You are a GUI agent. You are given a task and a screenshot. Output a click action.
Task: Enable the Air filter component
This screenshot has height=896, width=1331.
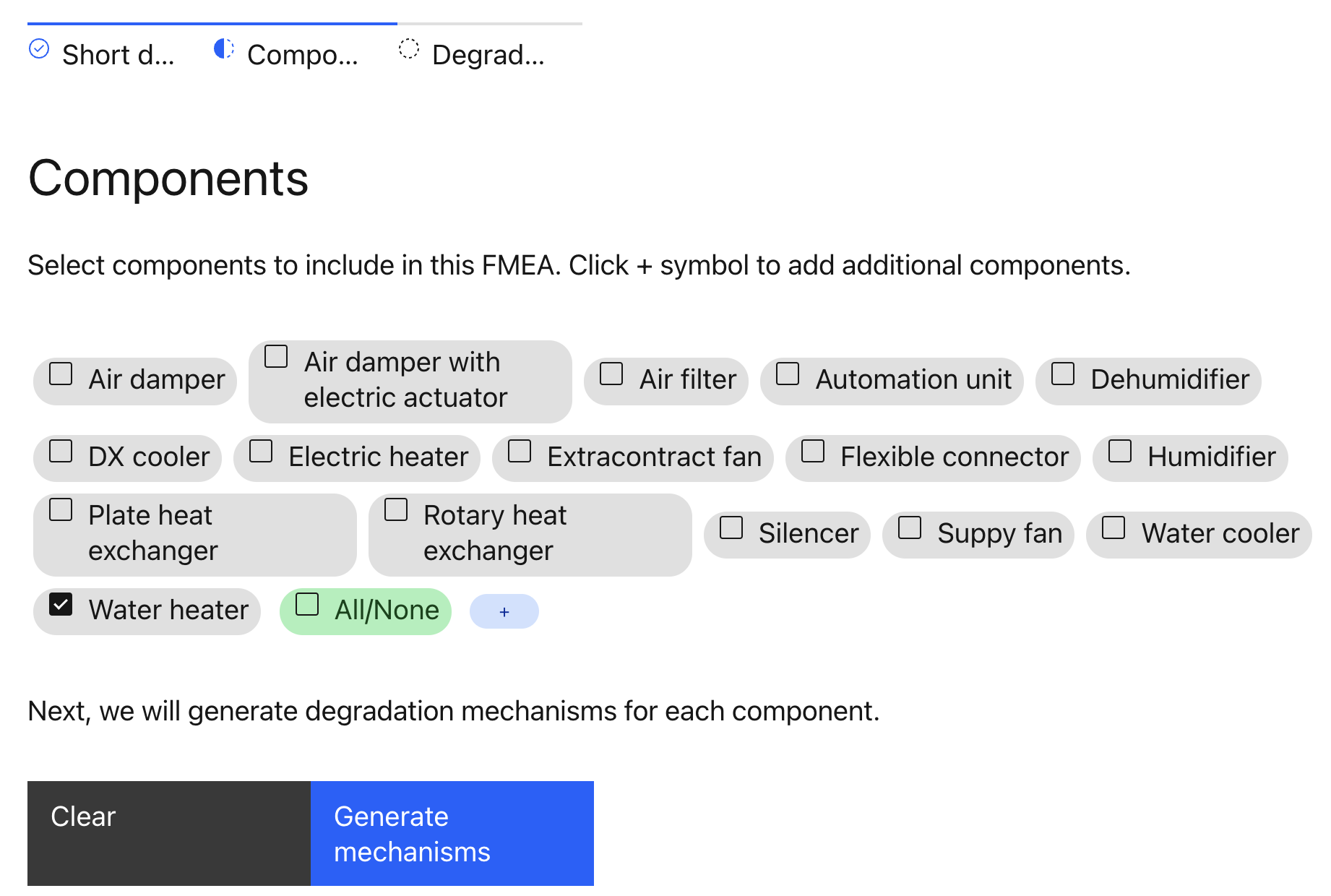click(611, 374)
